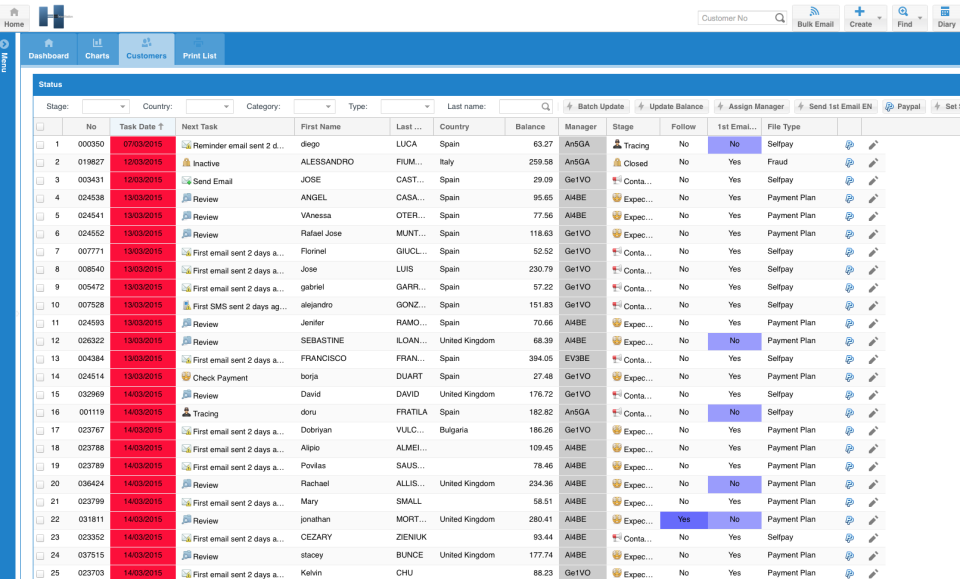Tick the select-all checkbox in the header
Image resolution: width=960 pixels, height=579 pixels.
pos(42,126)
